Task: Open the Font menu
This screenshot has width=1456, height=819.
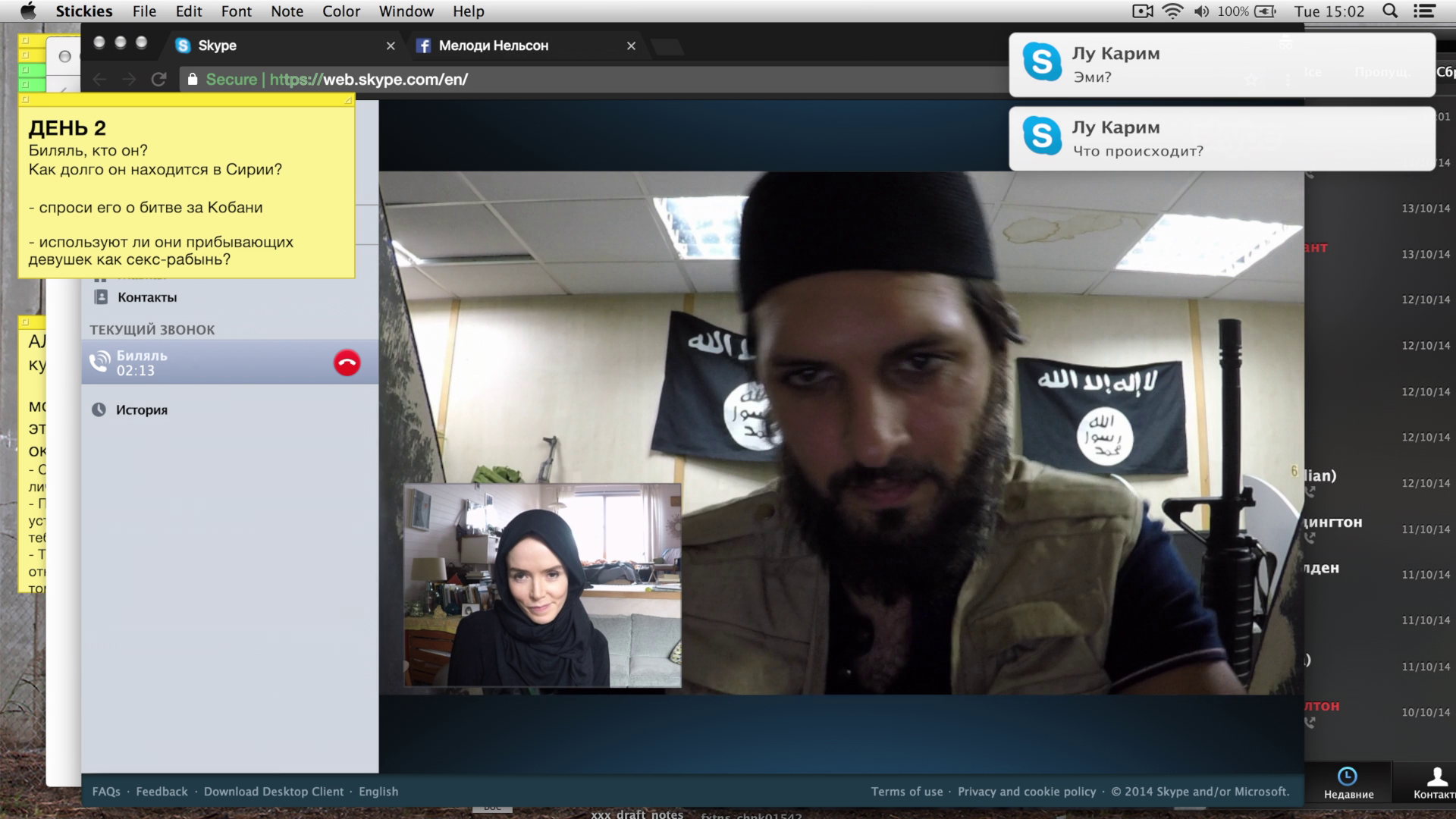Action: click(x=237, y=11)
